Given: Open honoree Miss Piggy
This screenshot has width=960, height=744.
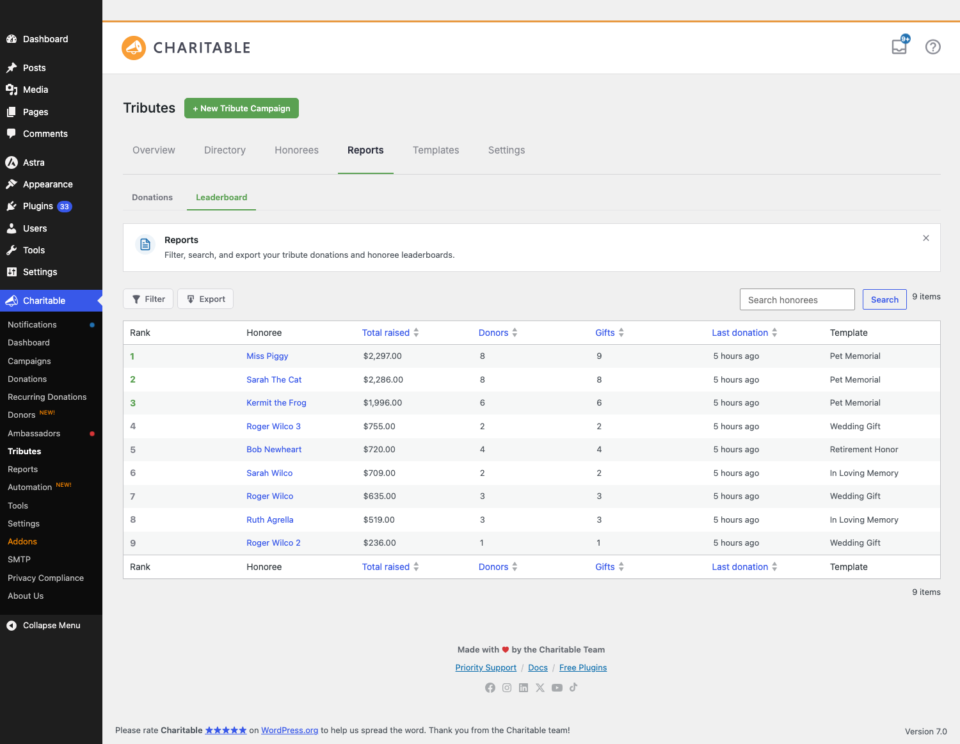Looking at the screenshot, I should point(267,356).
